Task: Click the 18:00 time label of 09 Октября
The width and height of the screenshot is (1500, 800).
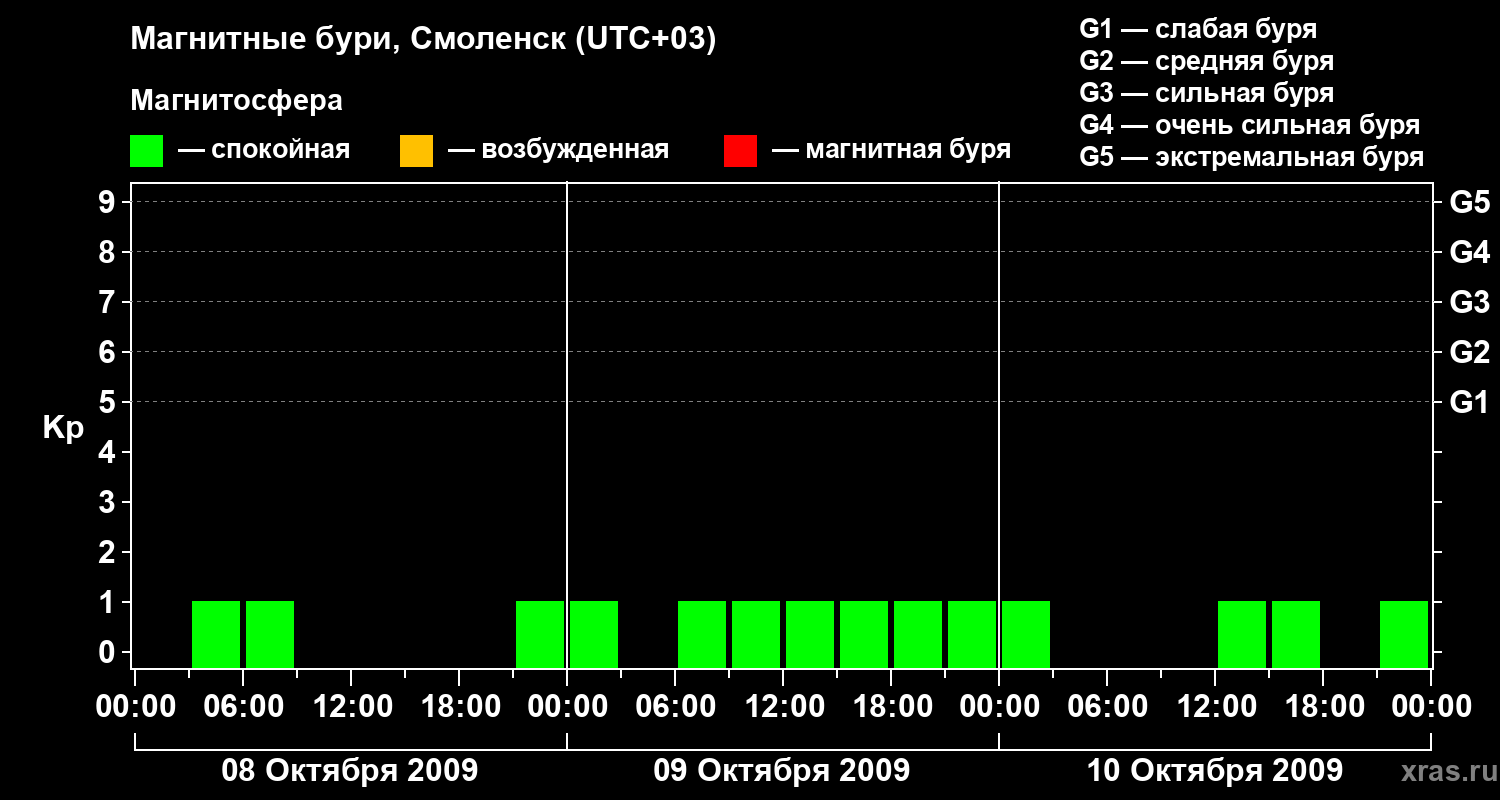Action: 891,707
